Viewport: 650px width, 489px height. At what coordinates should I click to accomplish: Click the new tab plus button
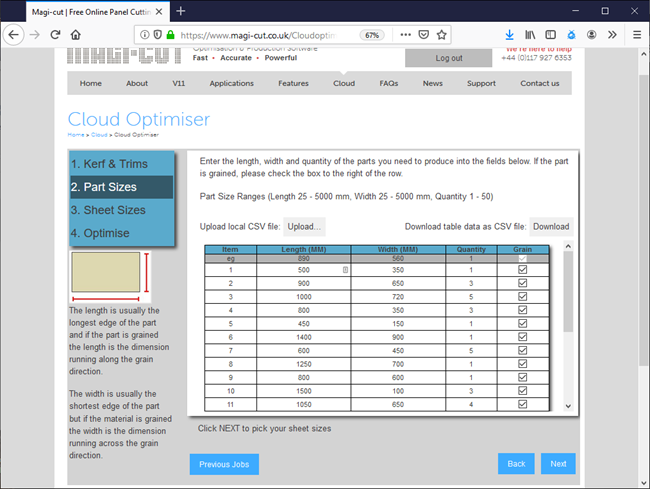coord(181,11)
